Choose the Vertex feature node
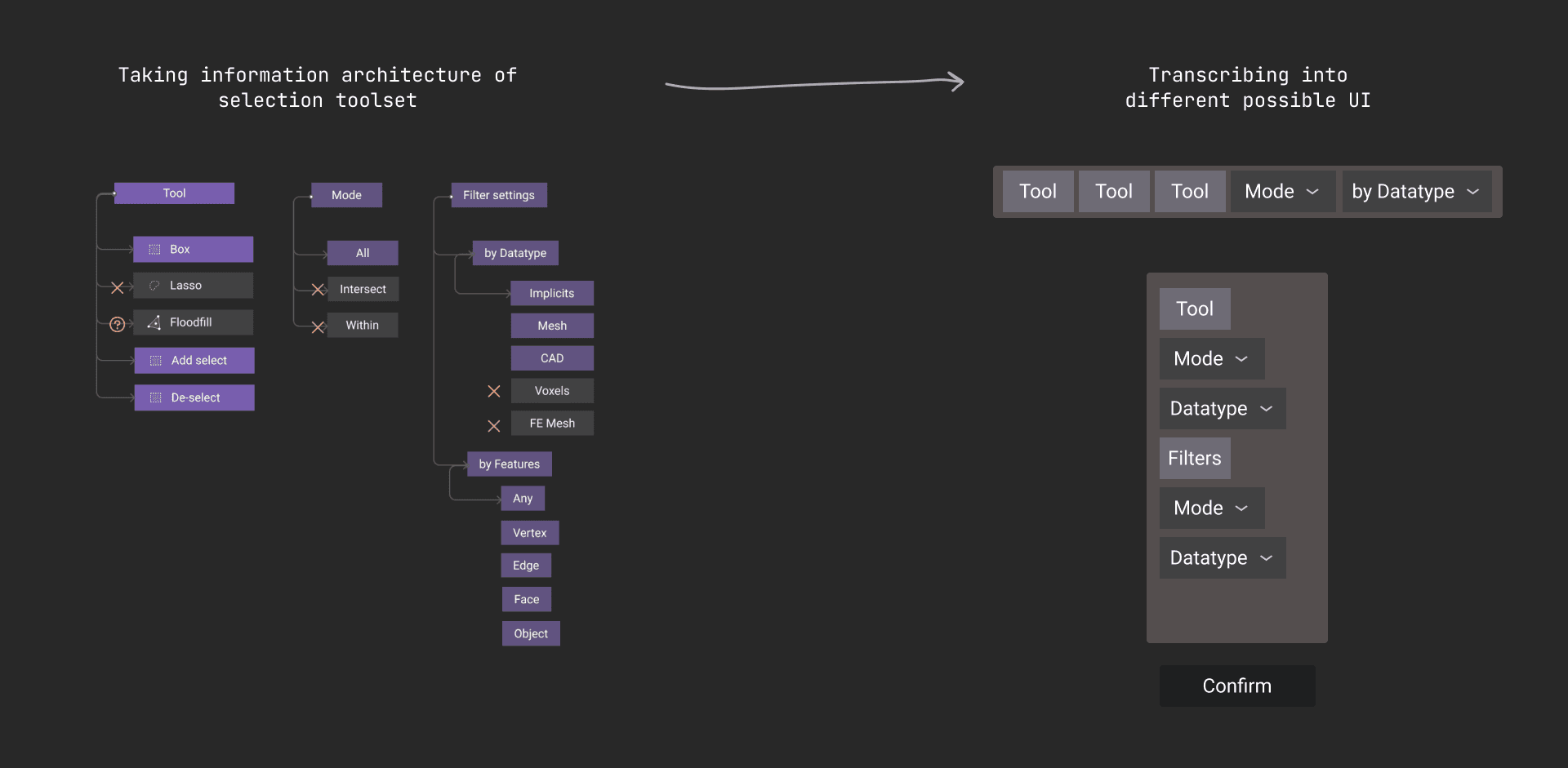The width and height of the screenshot is (1568, 768). (530, 533)
